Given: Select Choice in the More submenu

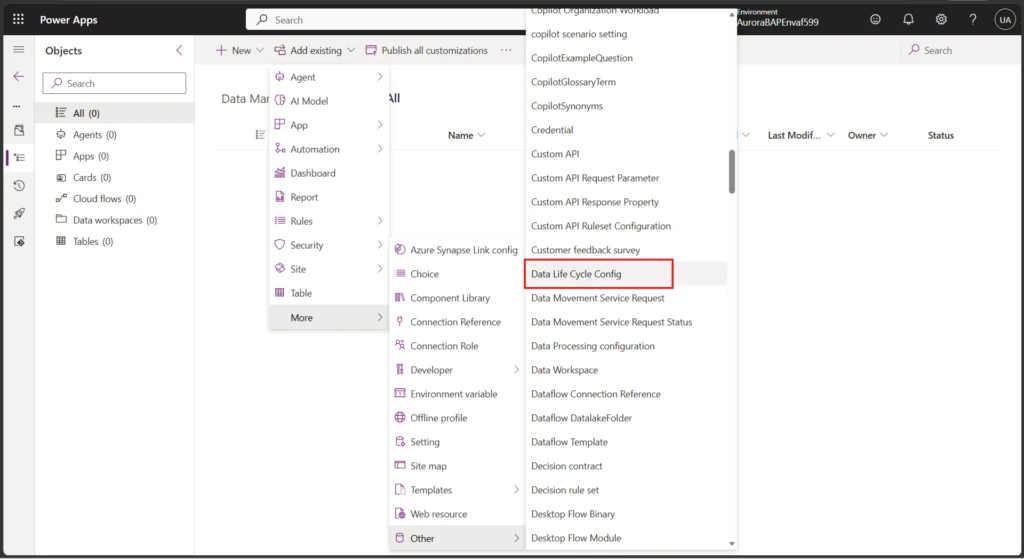Looking at the screenshot, I should 457,274.
